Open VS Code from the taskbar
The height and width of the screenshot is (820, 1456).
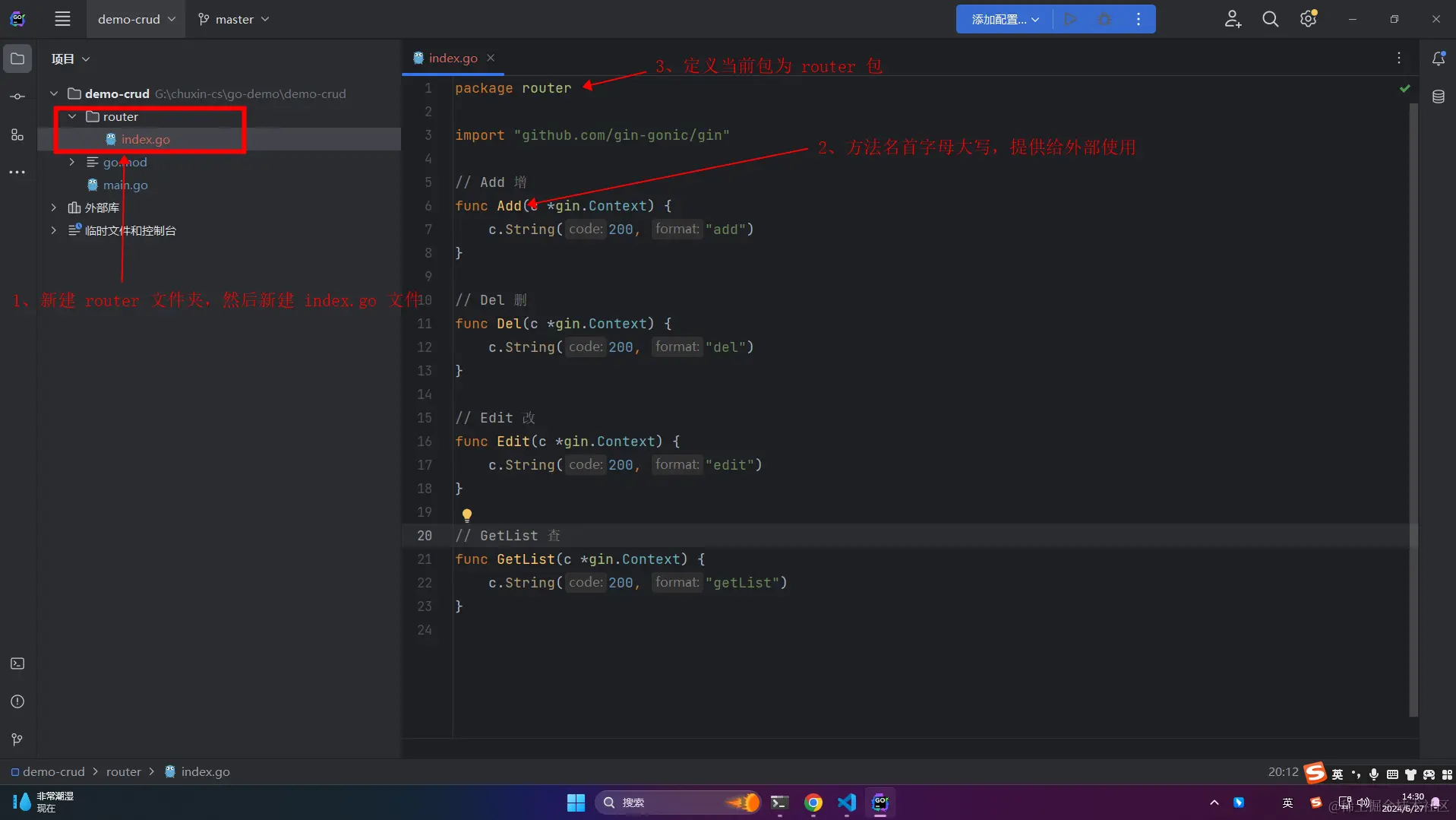click(846, 803)
